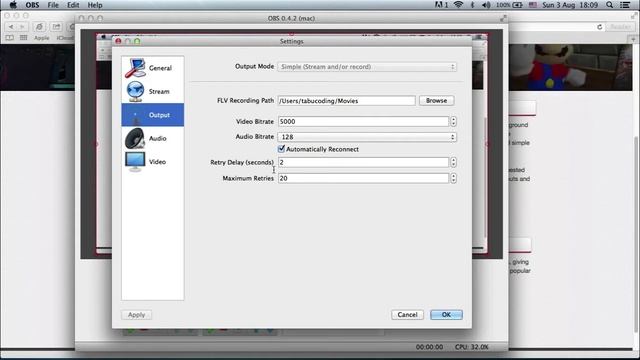The height and width of the screenshot is (360, 640).
Task: Open the General settings section
Action: pyautogui.click(x=153, y=68)
